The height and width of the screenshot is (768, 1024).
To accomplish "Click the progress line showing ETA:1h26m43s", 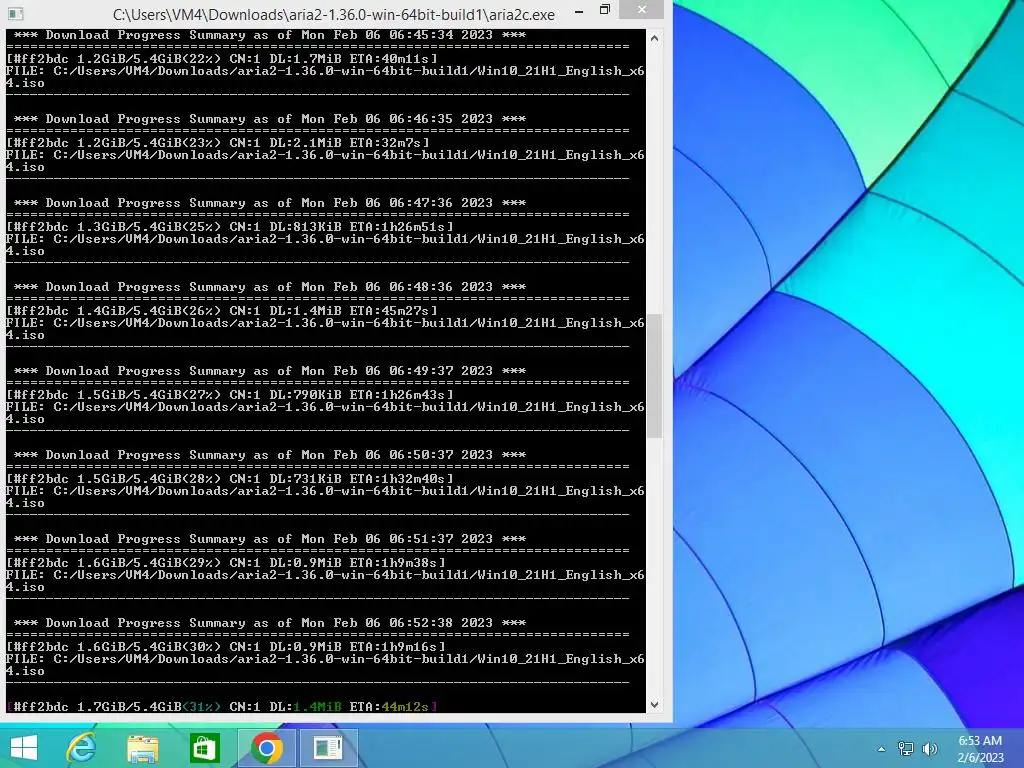I will pos(230,394).
